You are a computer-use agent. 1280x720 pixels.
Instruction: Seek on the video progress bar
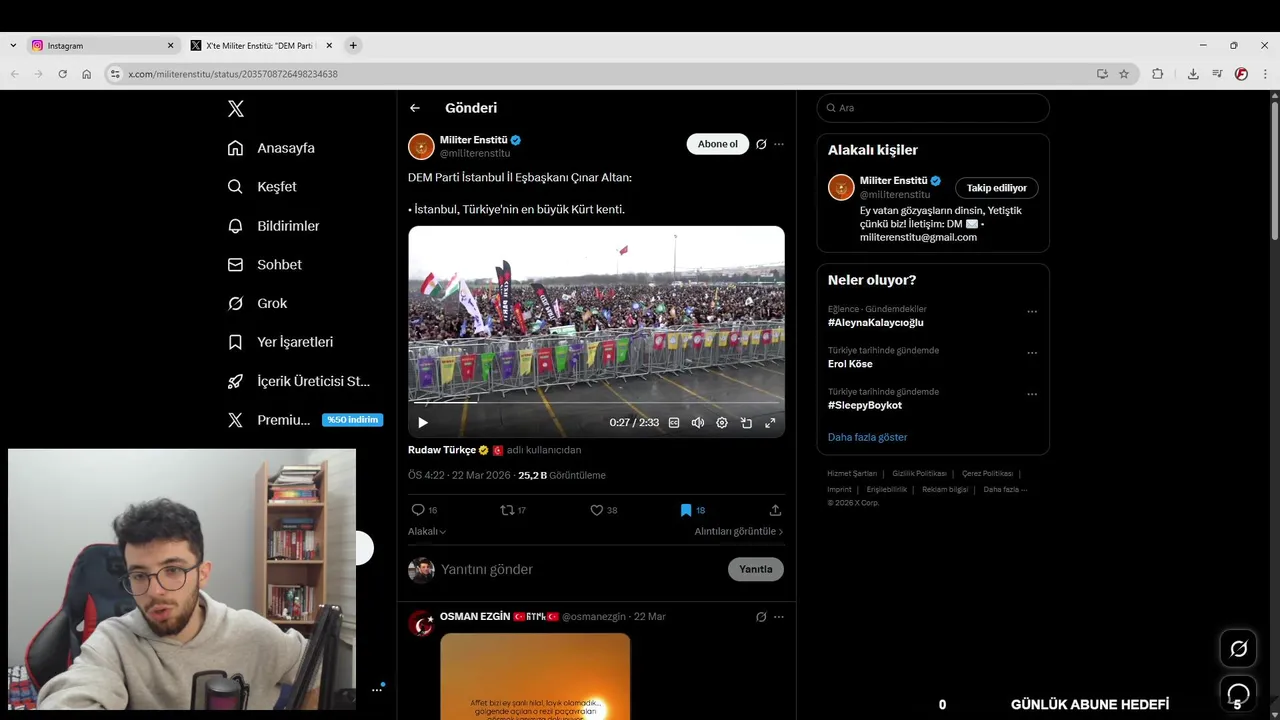pos(596,403)
